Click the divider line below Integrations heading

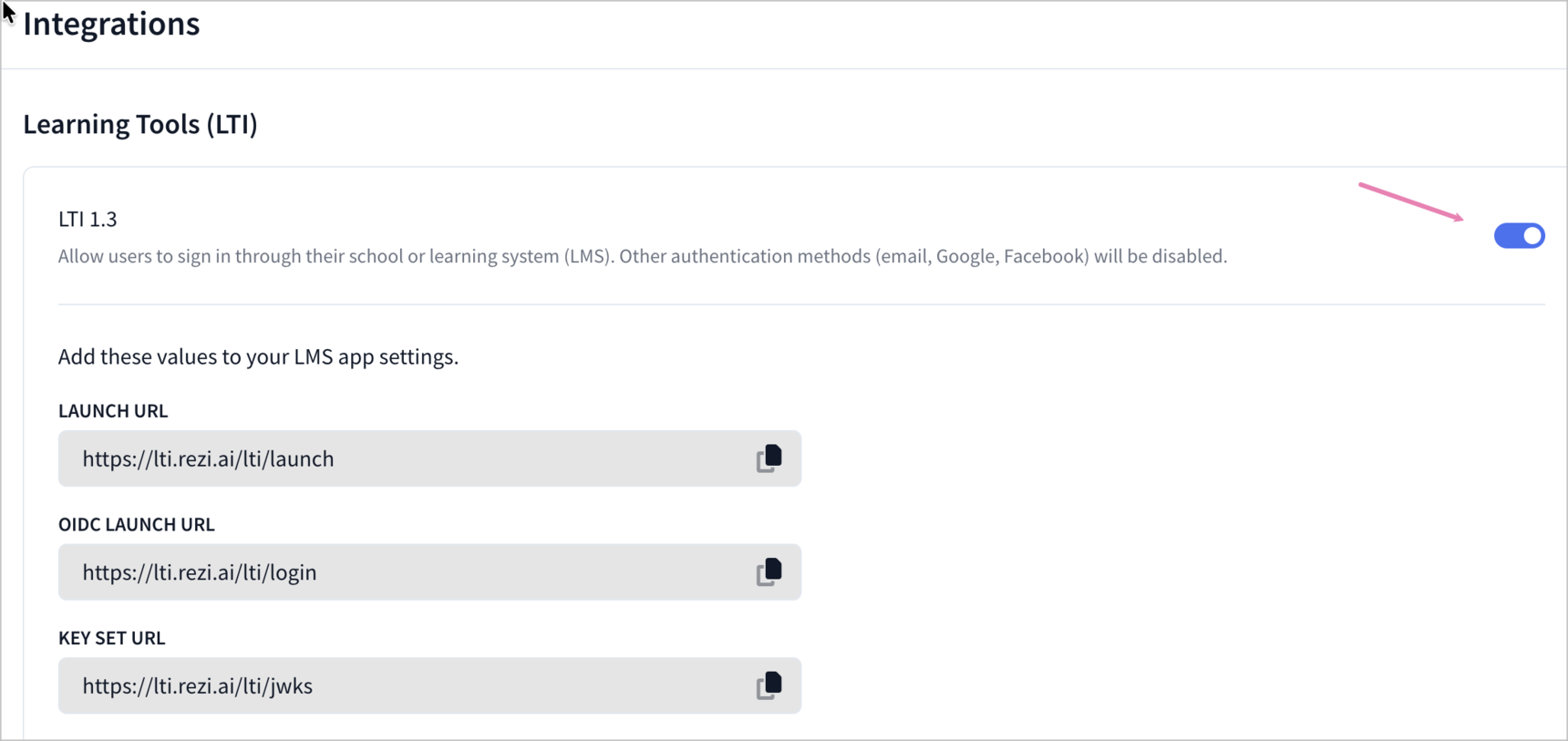(784, 68)
